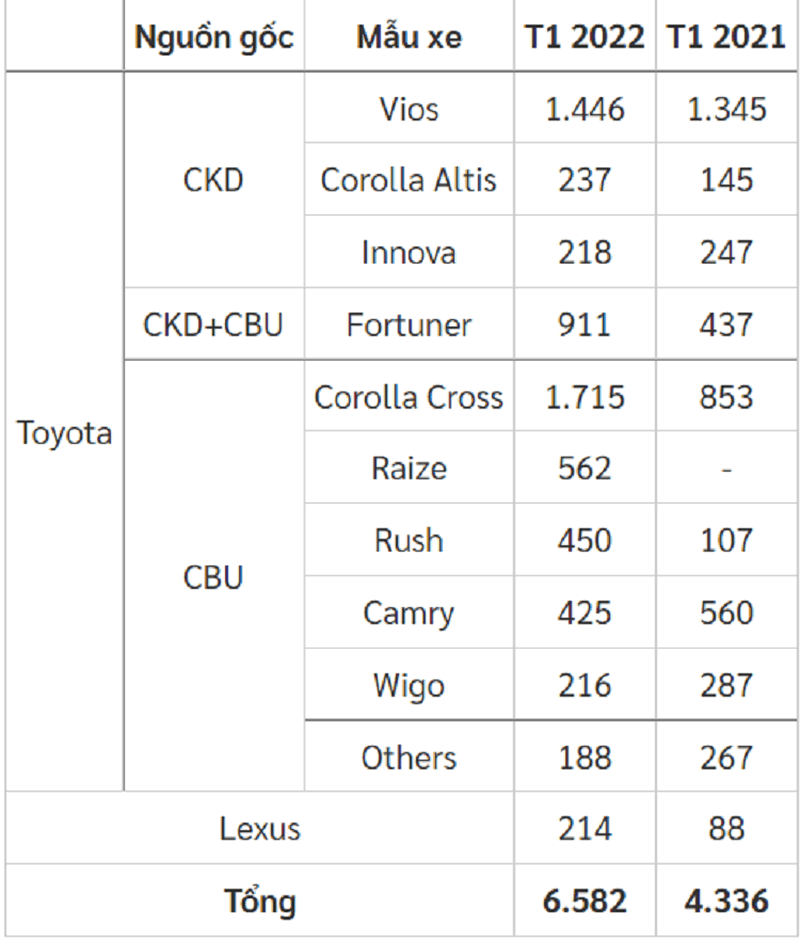The image size is (800, 940).
Task: Select the Camry model cell
Action: pyautogui.click(x=409, y=612)
